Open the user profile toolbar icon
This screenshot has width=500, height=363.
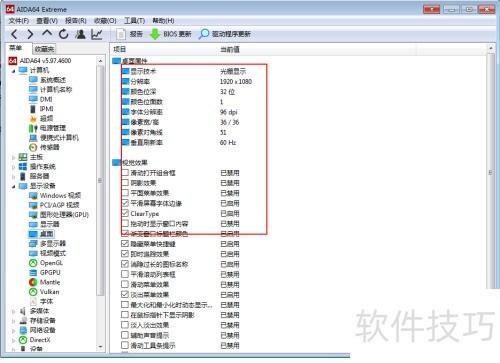click(80, 34)
